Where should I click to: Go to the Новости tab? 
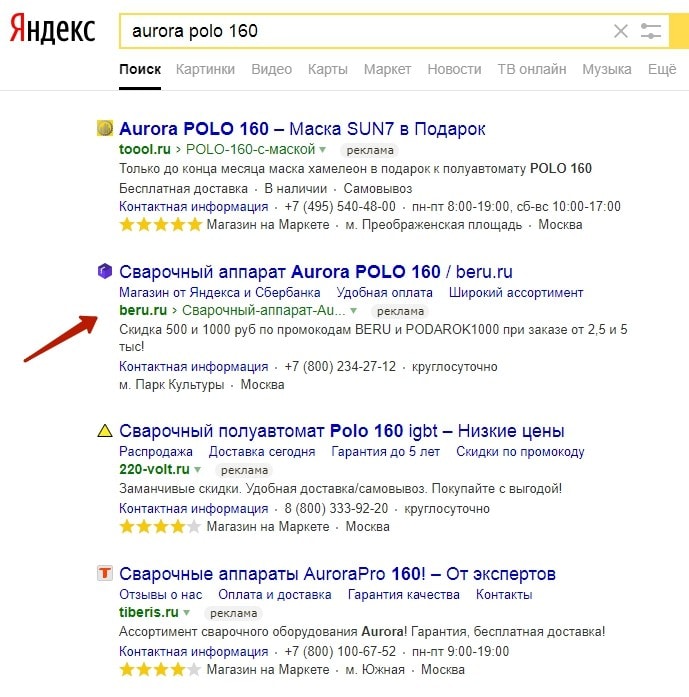click(454, 69)
